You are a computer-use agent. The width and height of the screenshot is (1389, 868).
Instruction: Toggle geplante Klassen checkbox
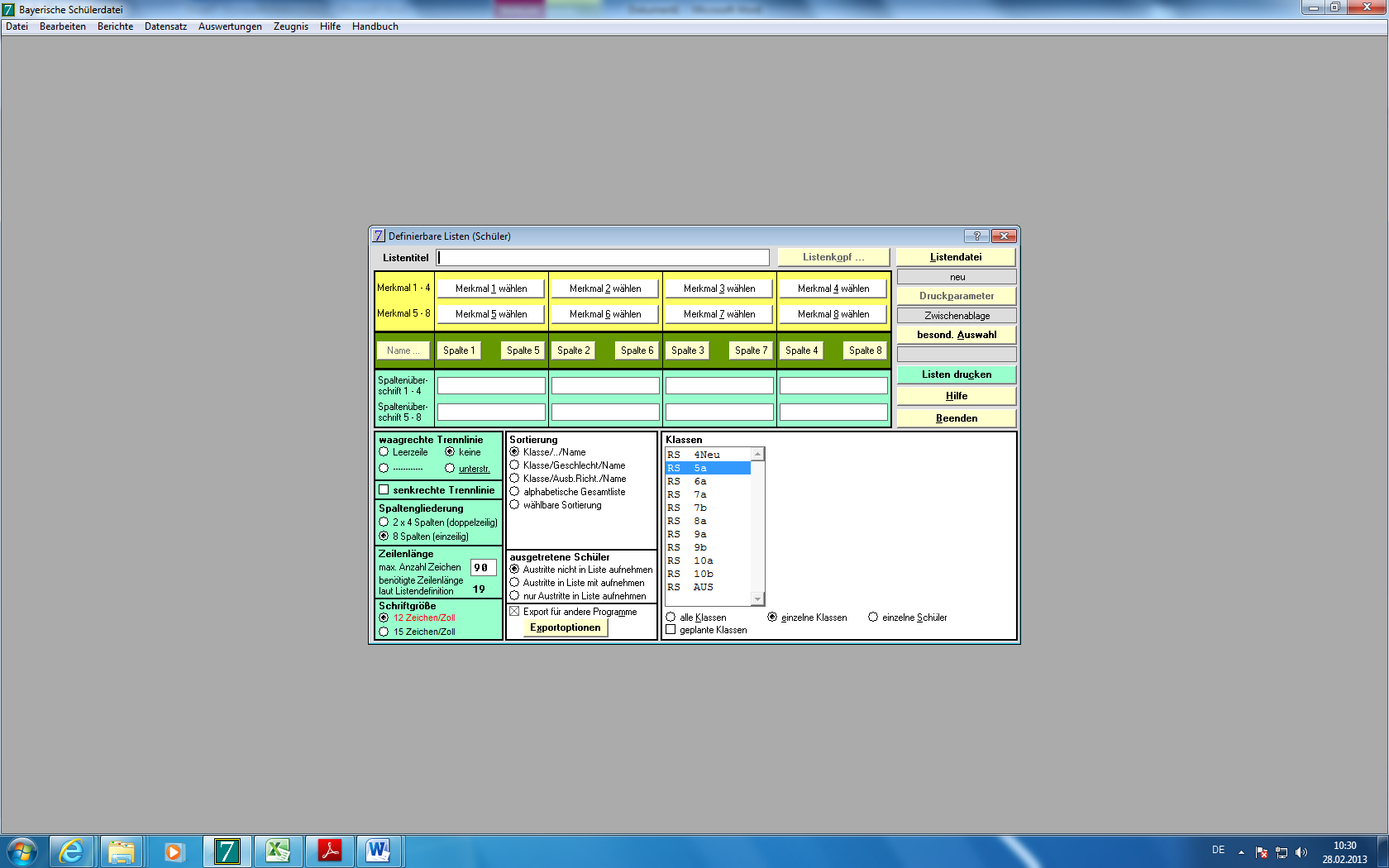coord(671,630)
